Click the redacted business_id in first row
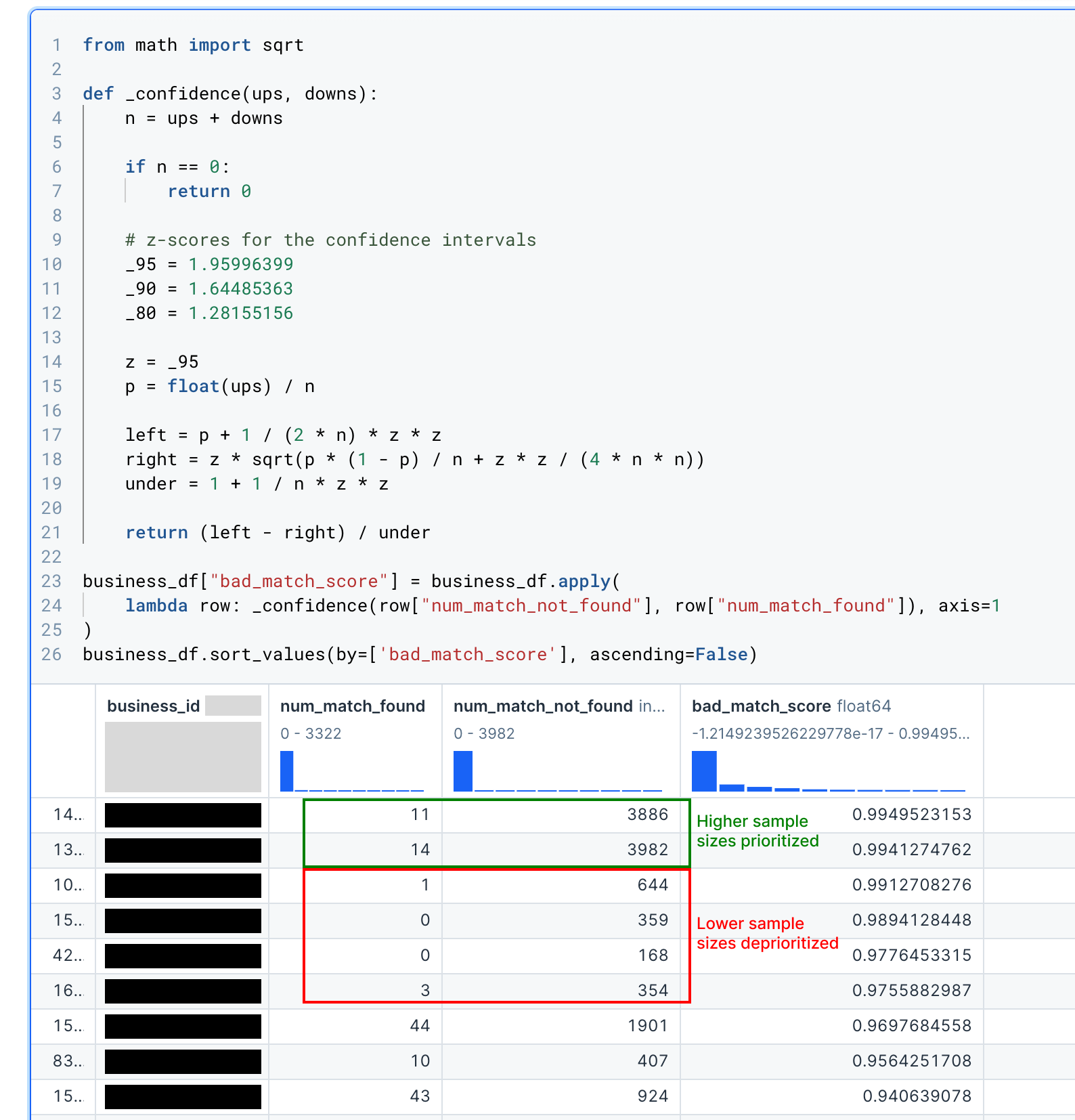The width and height of the screenshot is (1075, 1120). (183, 815)
